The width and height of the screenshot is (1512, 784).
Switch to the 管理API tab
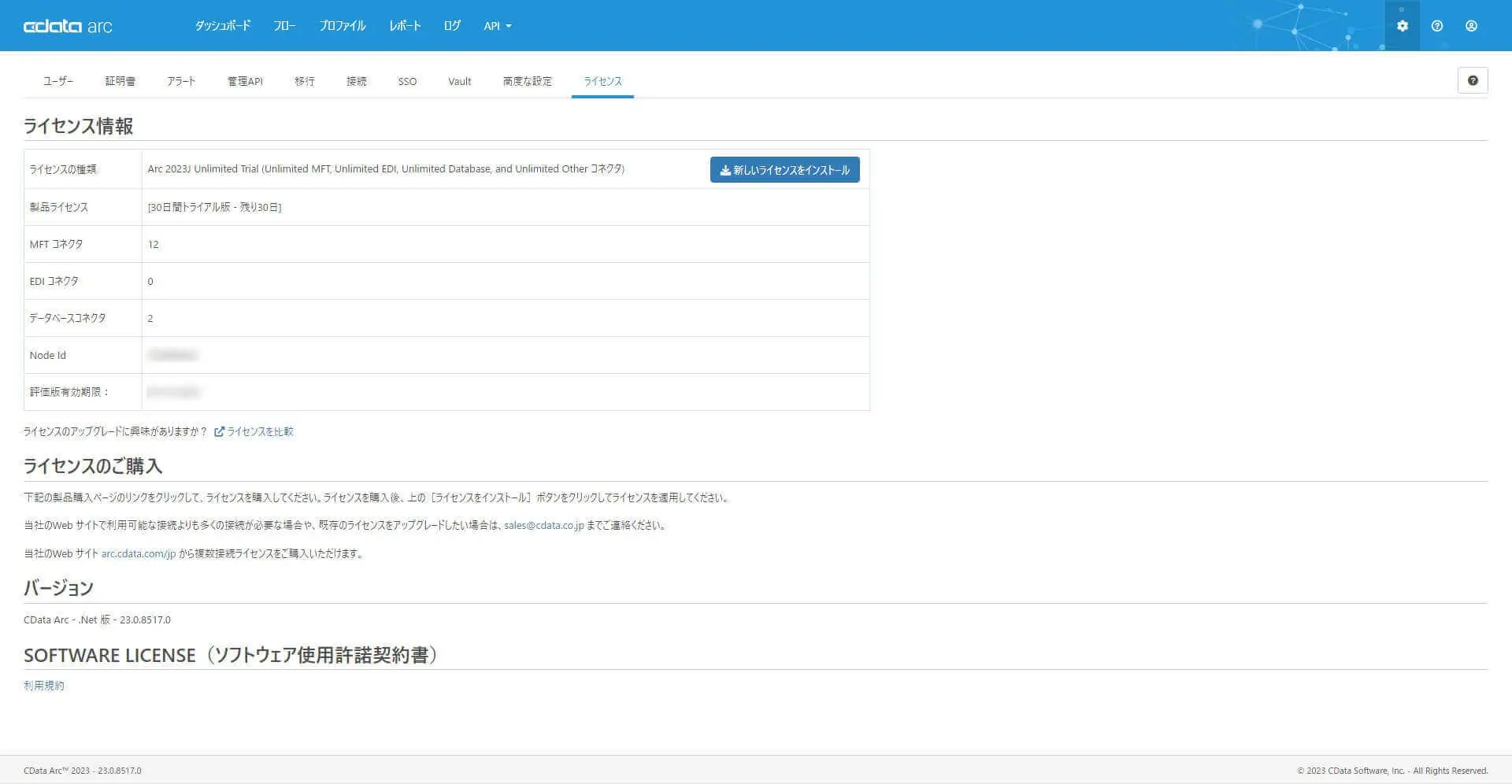pos(245,81)
